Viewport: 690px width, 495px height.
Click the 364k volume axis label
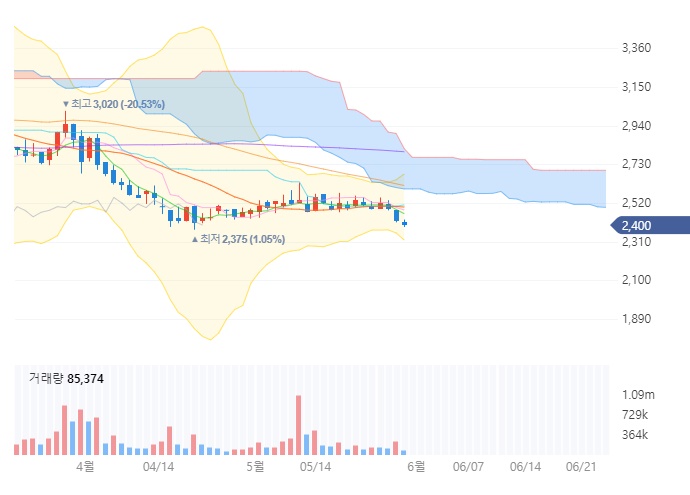point(635,435)
